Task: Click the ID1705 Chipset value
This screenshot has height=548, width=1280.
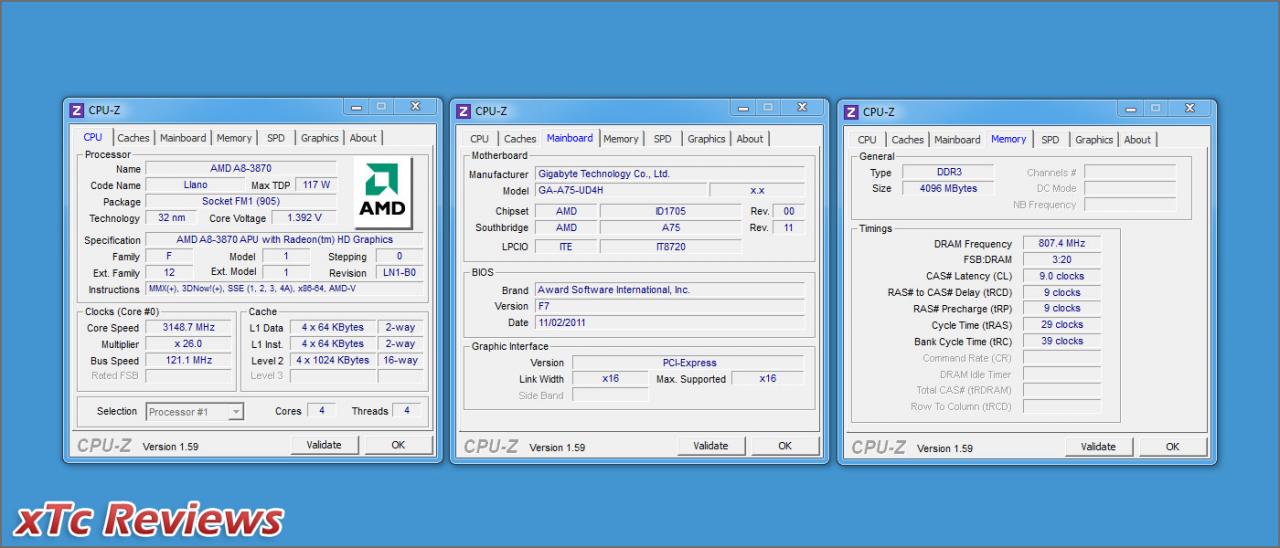Action: pyautogui.click(x=671, y=211)
